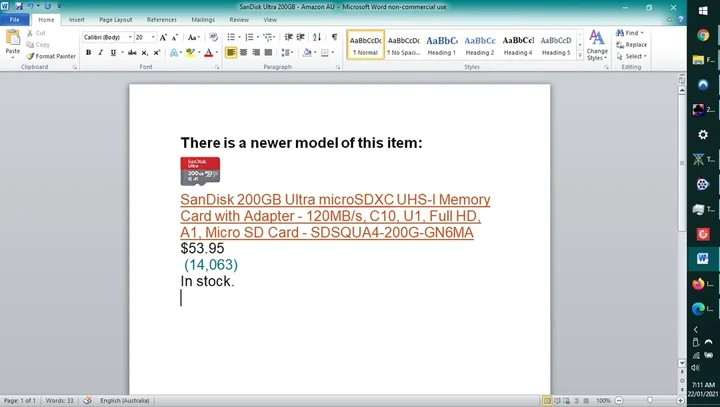This screenshot has height=407, width=720.
Task: Align the text to the right
Action: coord(256,53)
